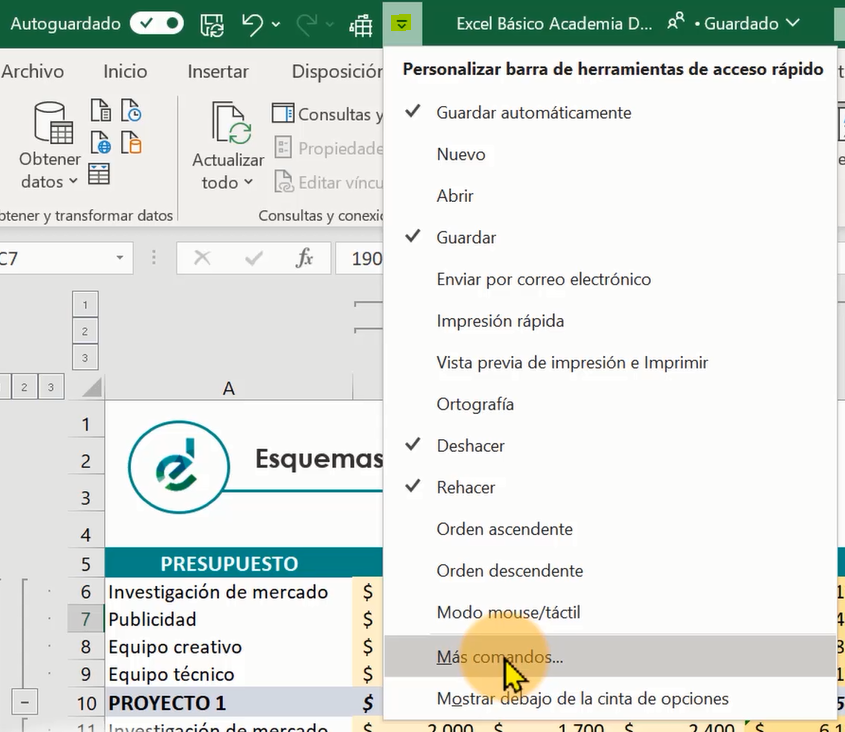845x732 pixels.
Task: Enable Impresión rápida option
Action: click(x=610, y=321)
